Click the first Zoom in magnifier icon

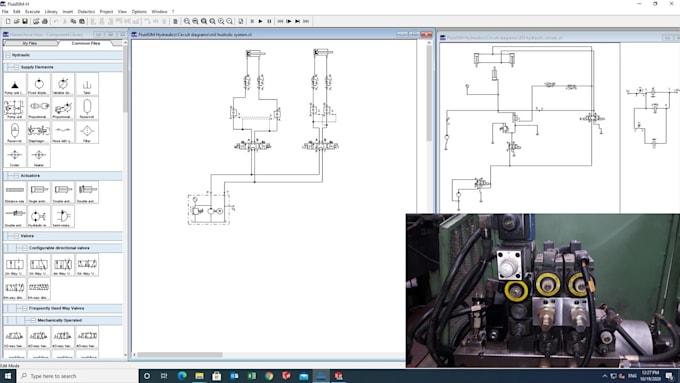(187, 21)
